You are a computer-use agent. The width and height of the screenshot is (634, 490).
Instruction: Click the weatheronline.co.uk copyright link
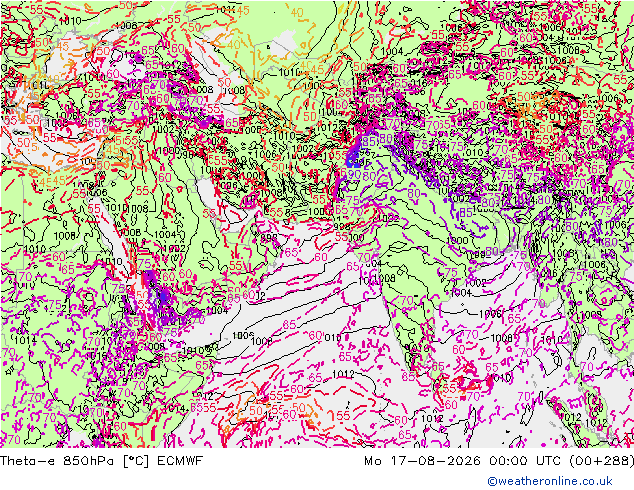(x=549, y=481)
